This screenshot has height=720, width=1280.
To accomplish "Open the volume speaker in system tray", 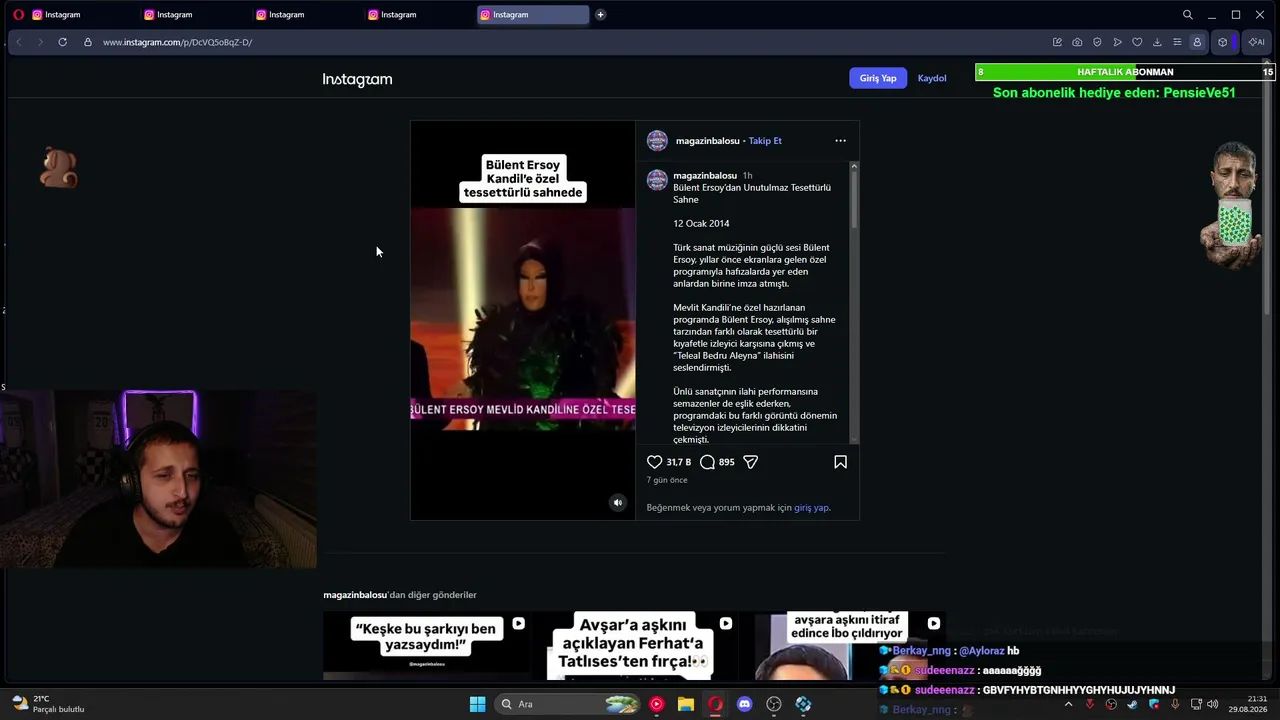I will click(x=1212, y=704).
